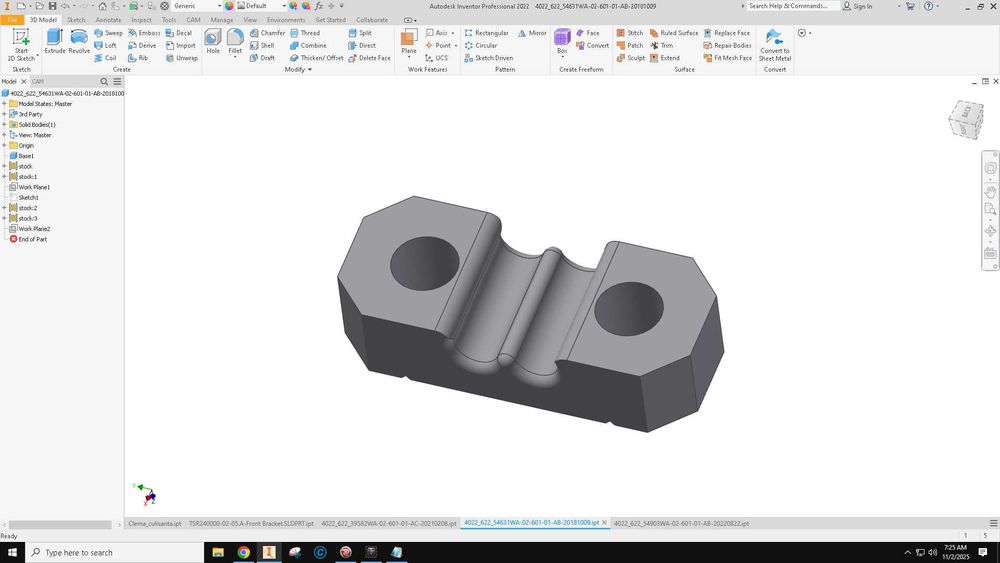Select Thicken/Offset tool

tap(316, 57)
